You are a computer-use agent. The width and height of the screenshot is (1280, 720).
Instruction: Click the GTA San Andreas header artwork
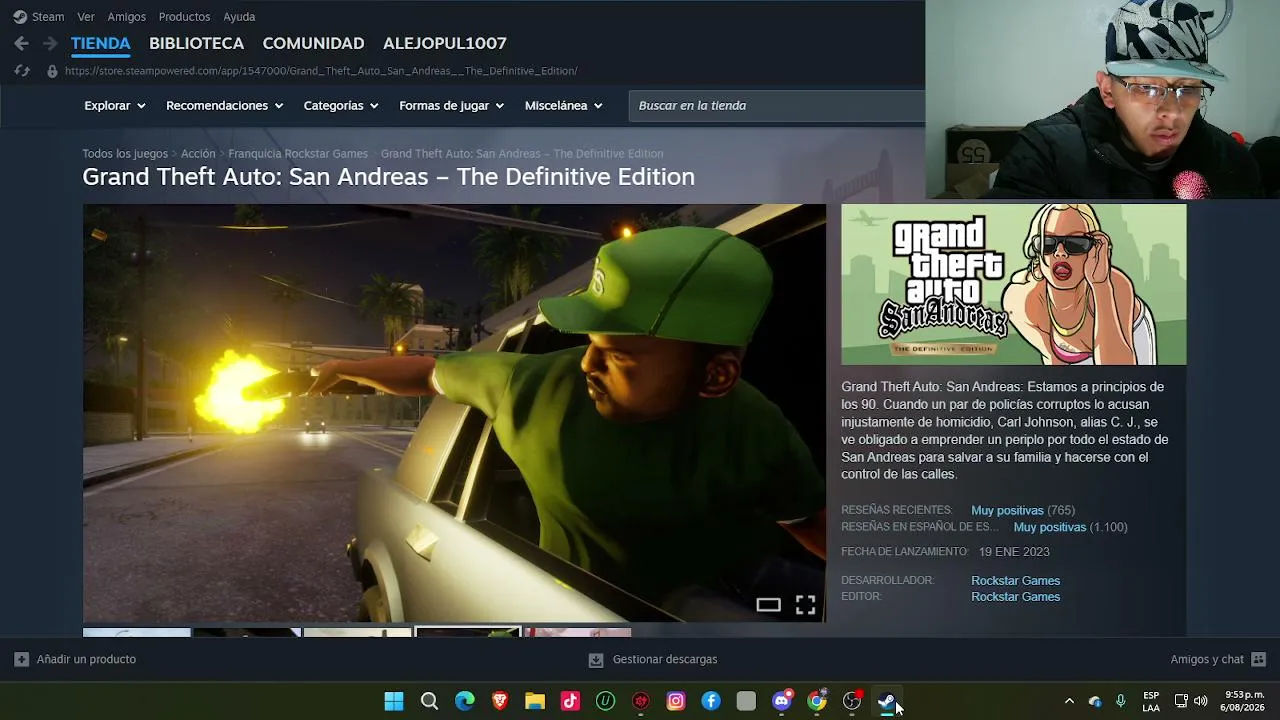click(1014, 285)
